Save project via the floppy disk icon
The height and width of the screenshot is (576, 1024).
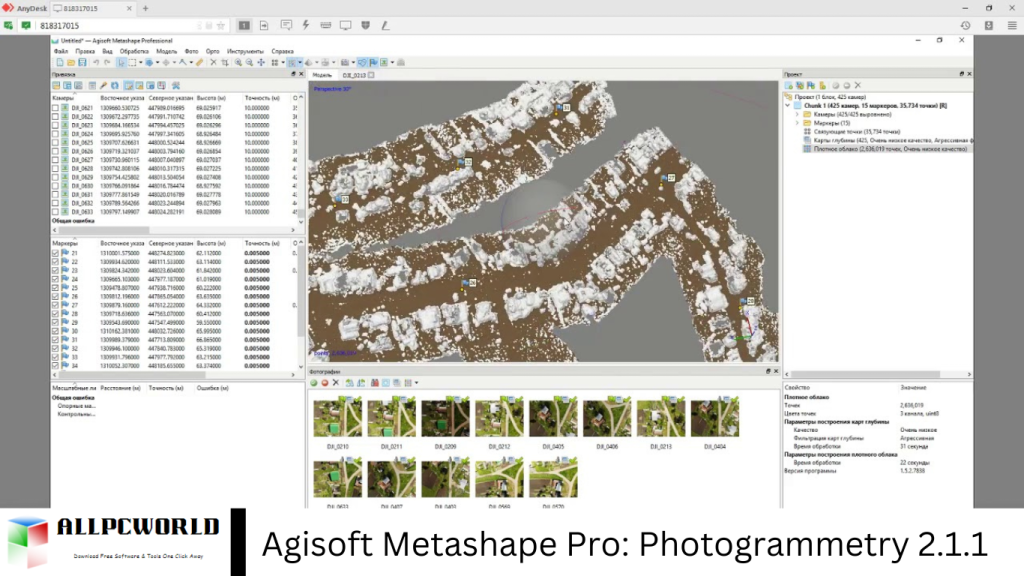[x=82, y=63]
